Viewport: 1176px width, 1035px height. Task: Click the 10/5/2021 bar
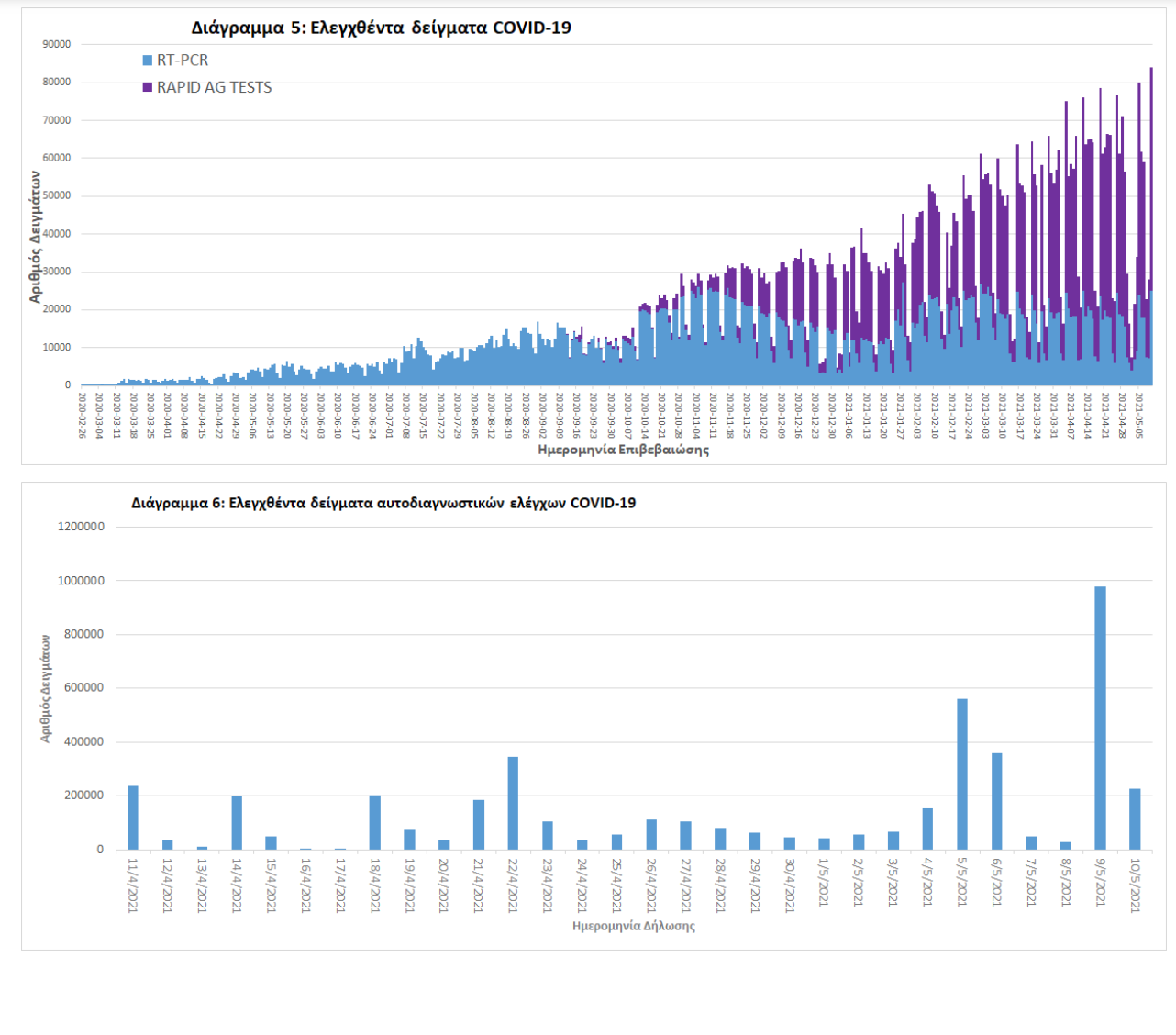coord(1135,818)
